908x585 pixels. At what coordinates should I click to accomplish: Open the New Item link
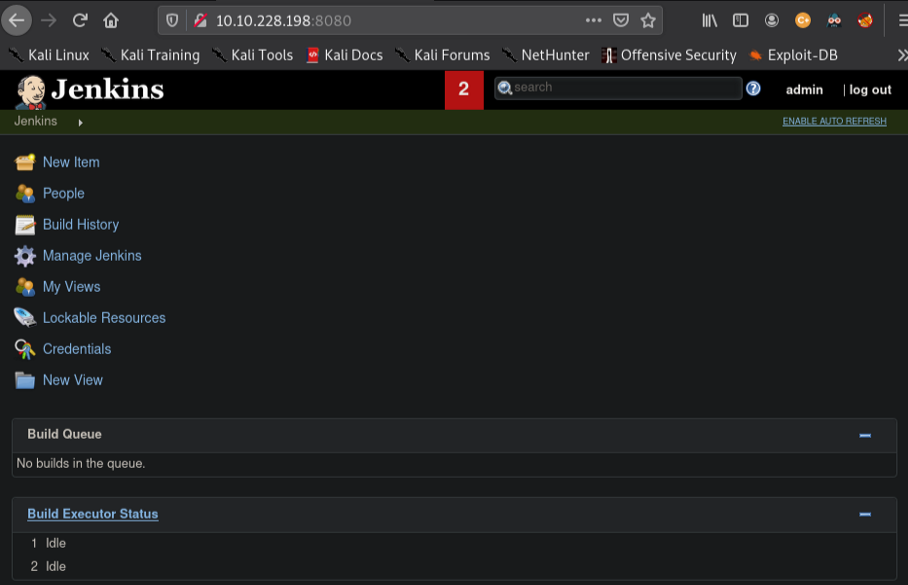[x=71, y=162]
